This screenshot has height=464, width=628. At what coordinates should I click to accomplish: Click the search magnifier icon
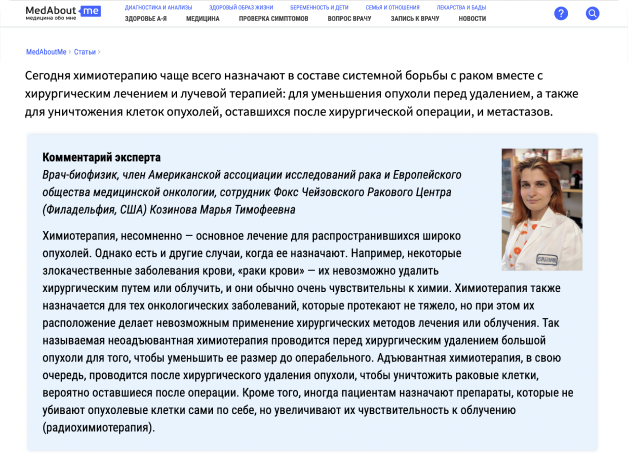click(592, 13)
